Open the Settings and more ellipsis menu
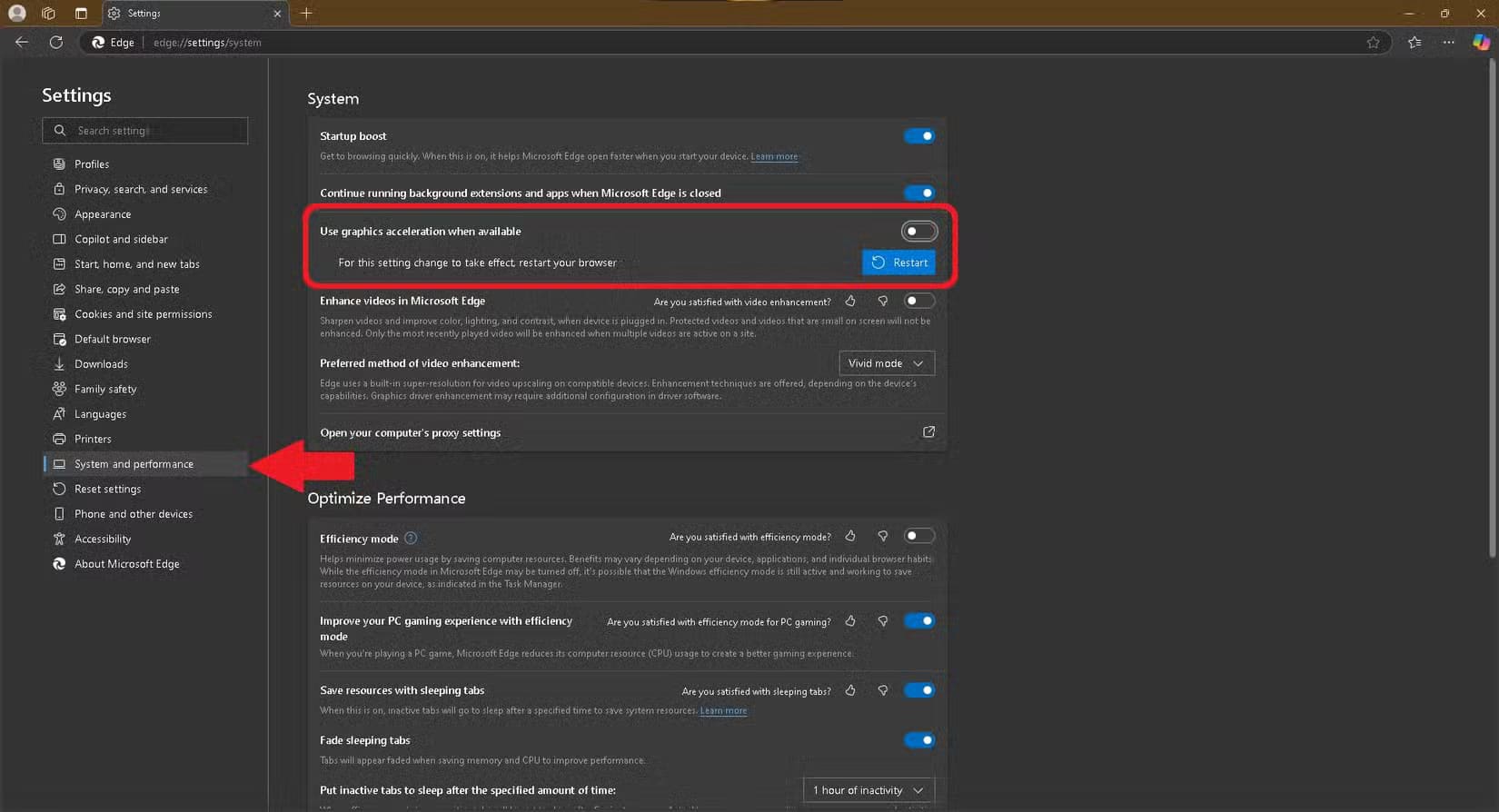Viewport: 1499px width, 812px height. [x=1448, y=43]
